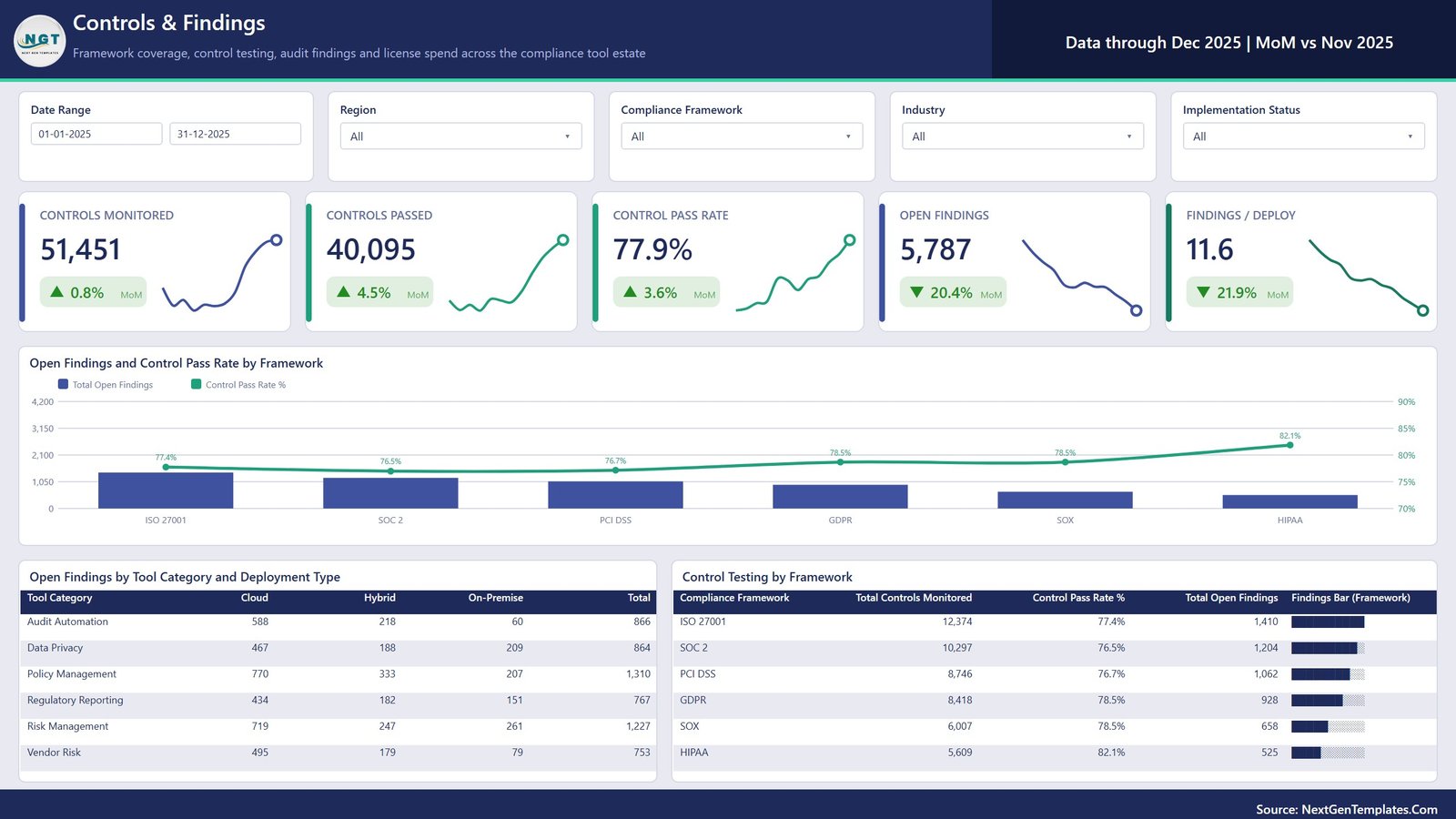
Task: Click the Findings / Deploy sparkline end marker
Action: (x=1422, y=310)
